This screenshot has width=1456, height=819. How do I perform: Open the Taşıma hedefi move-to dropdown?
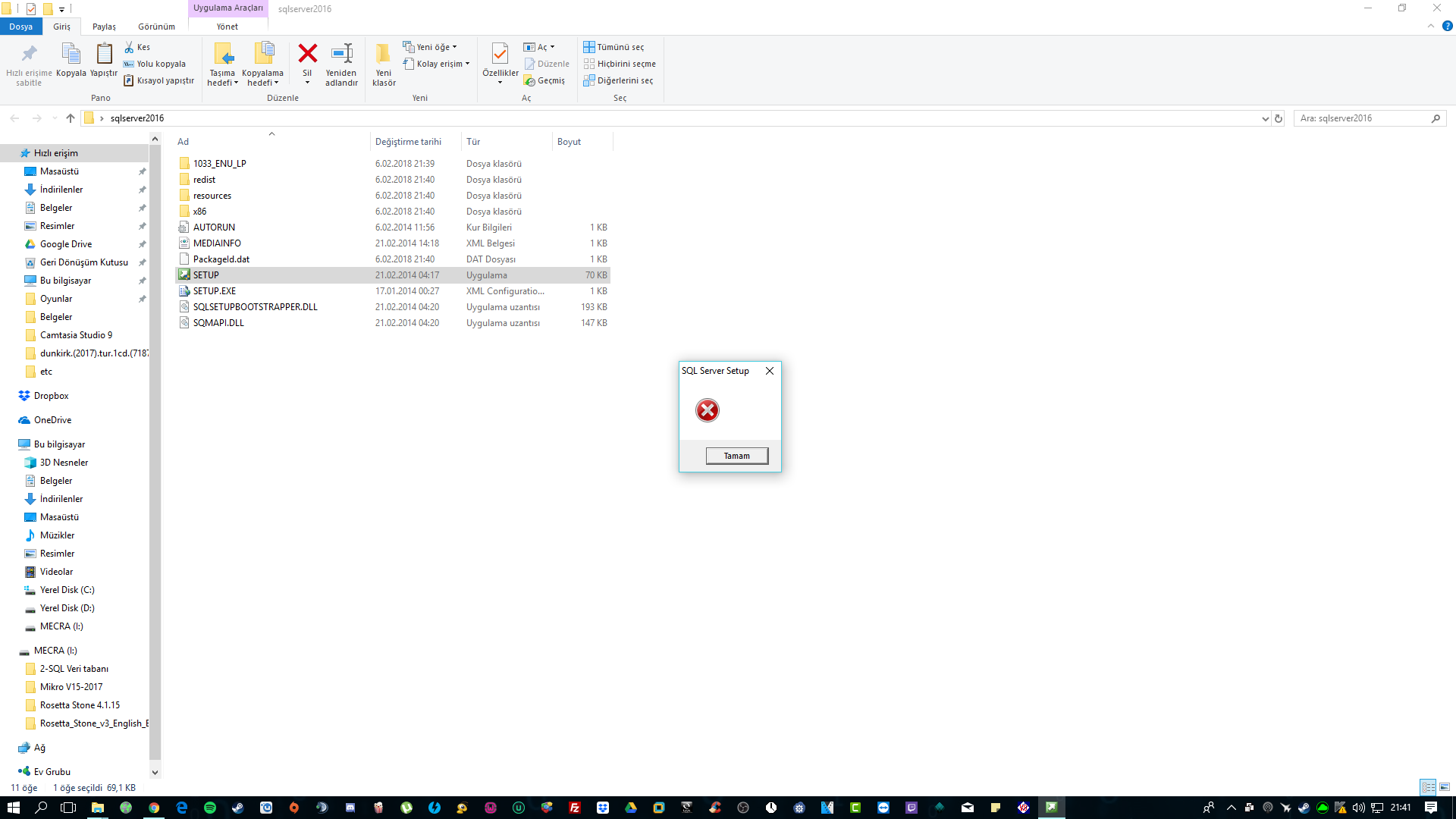[222, 64]
